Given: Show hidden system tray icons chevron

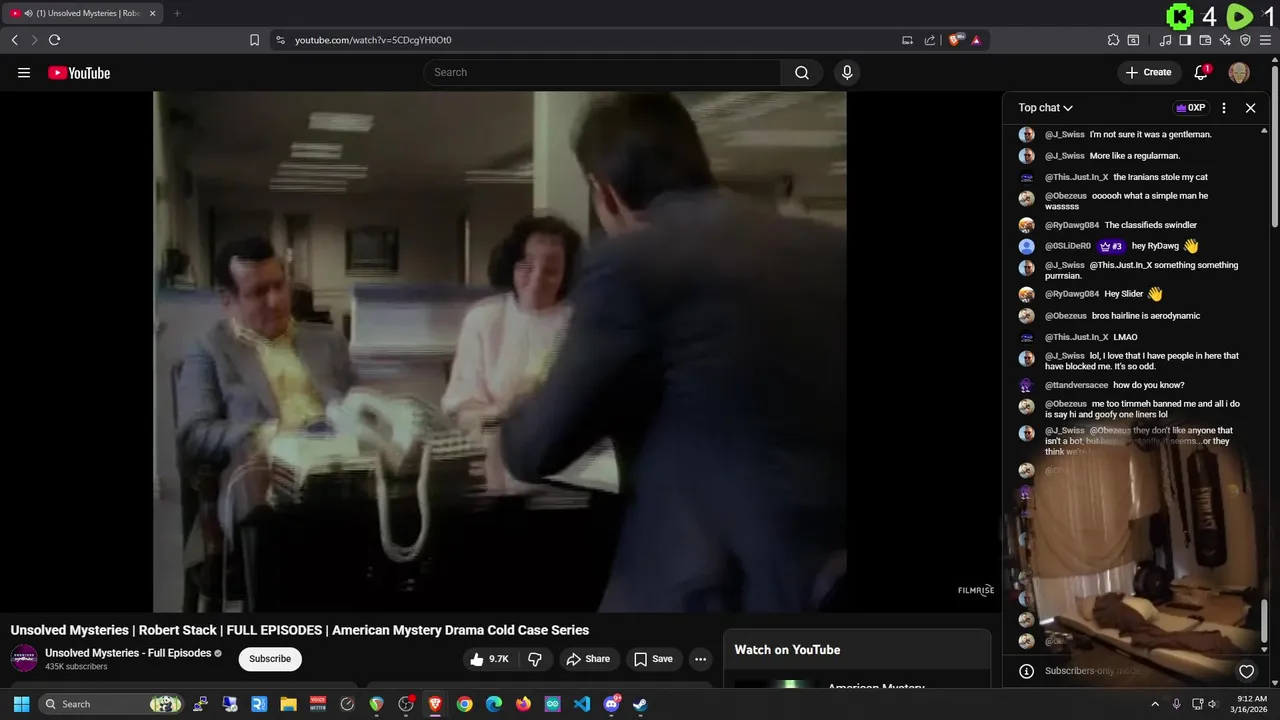Looking at the screenshot, I should pyautogui.click(x=1155, y=704).
